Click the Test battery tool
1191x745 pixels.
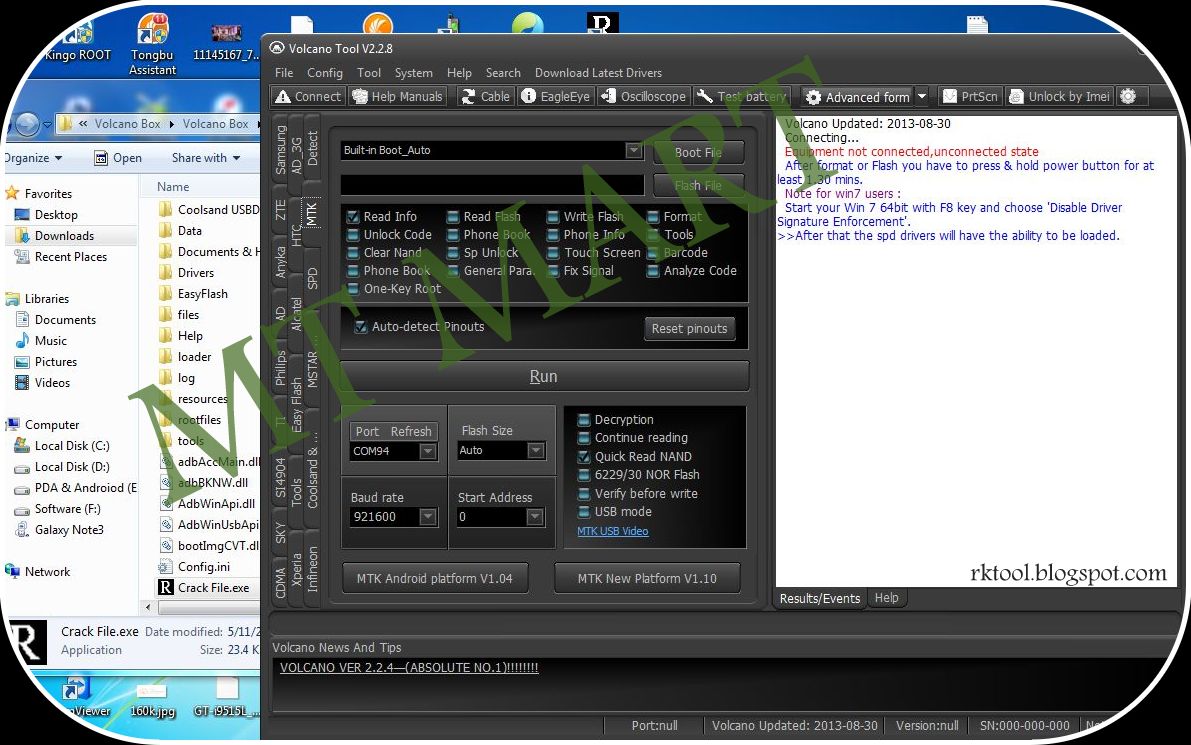(x=742, y=96)
